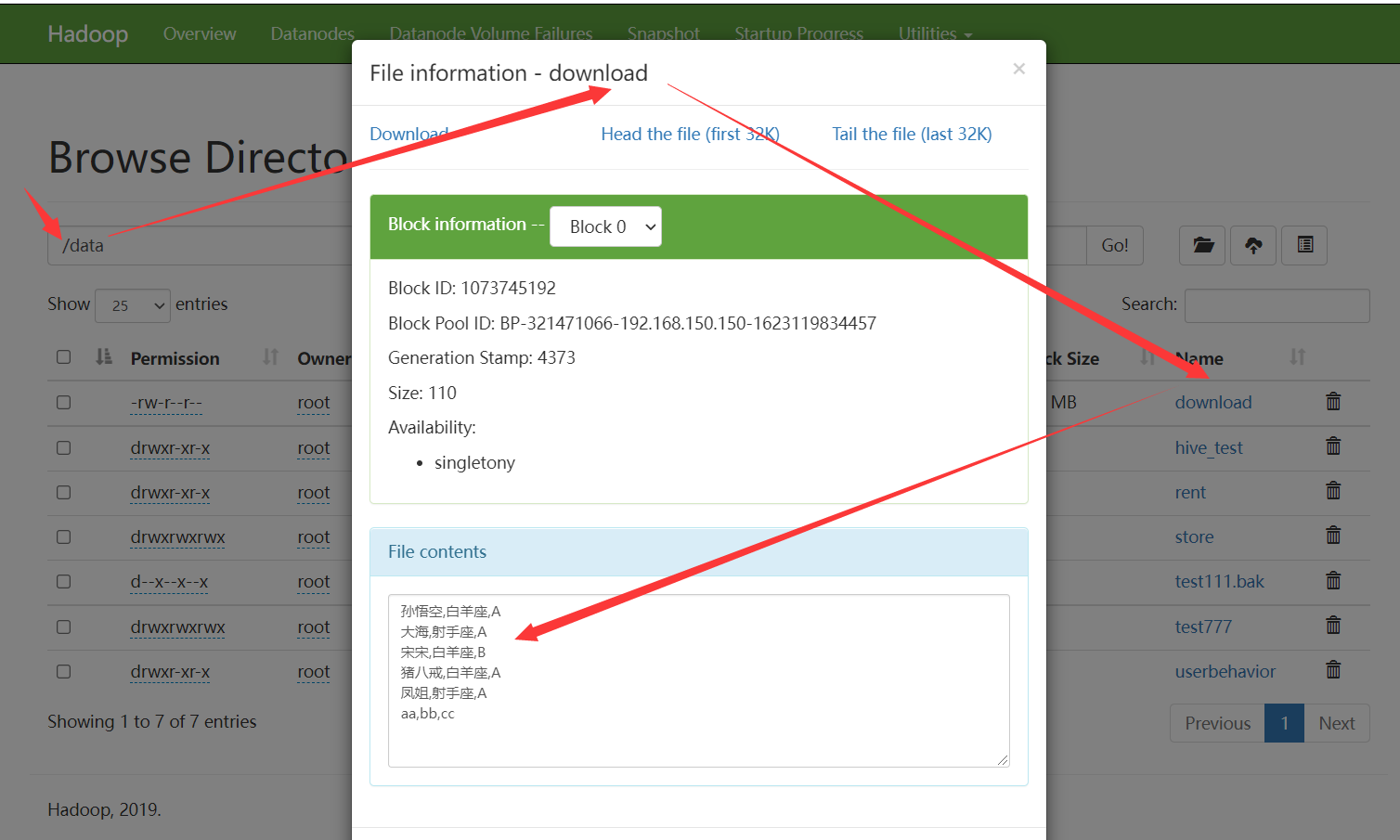Open the download file link
1400x840 pixels.
[x=1212, y=402]
